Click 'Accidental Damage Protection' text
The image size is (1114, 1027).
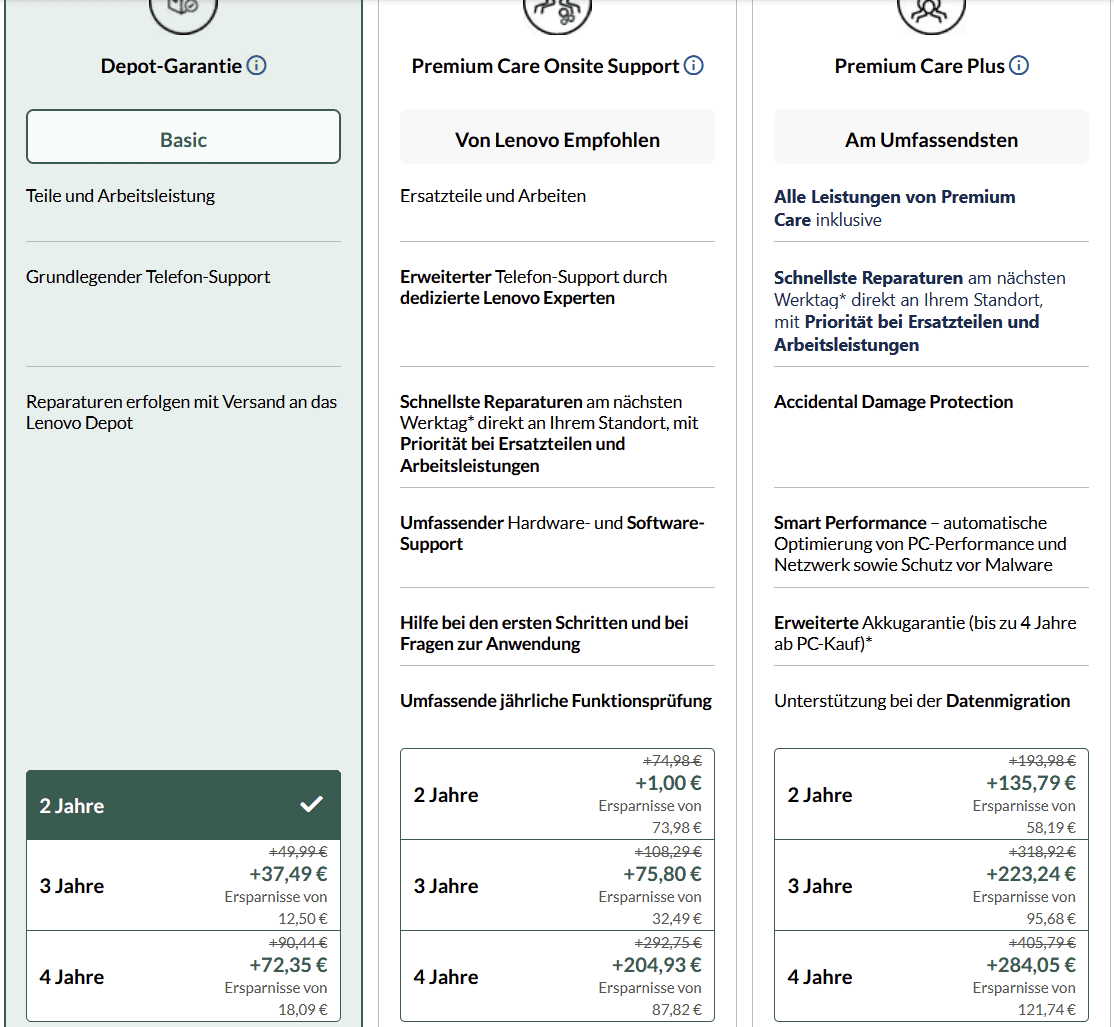[893, 402]
